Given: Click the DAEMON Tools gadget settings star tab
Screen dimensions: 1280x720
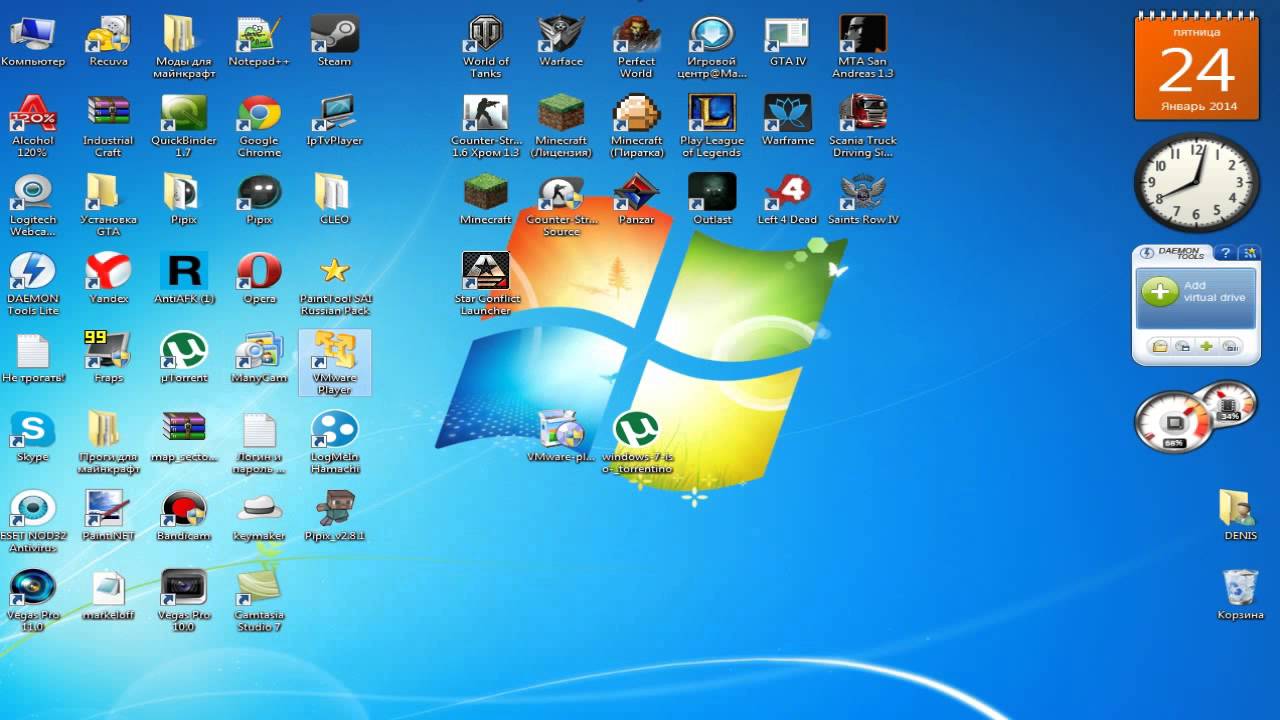Looking at the screenshot, I should click(x=1250, y=254).
